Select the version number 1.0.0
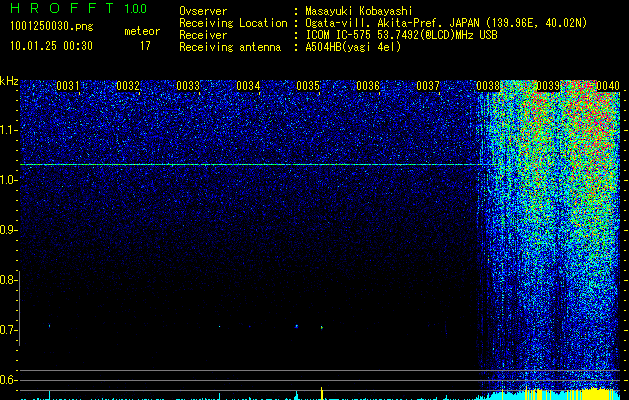 pyautogui.click(x=135, y=9)
